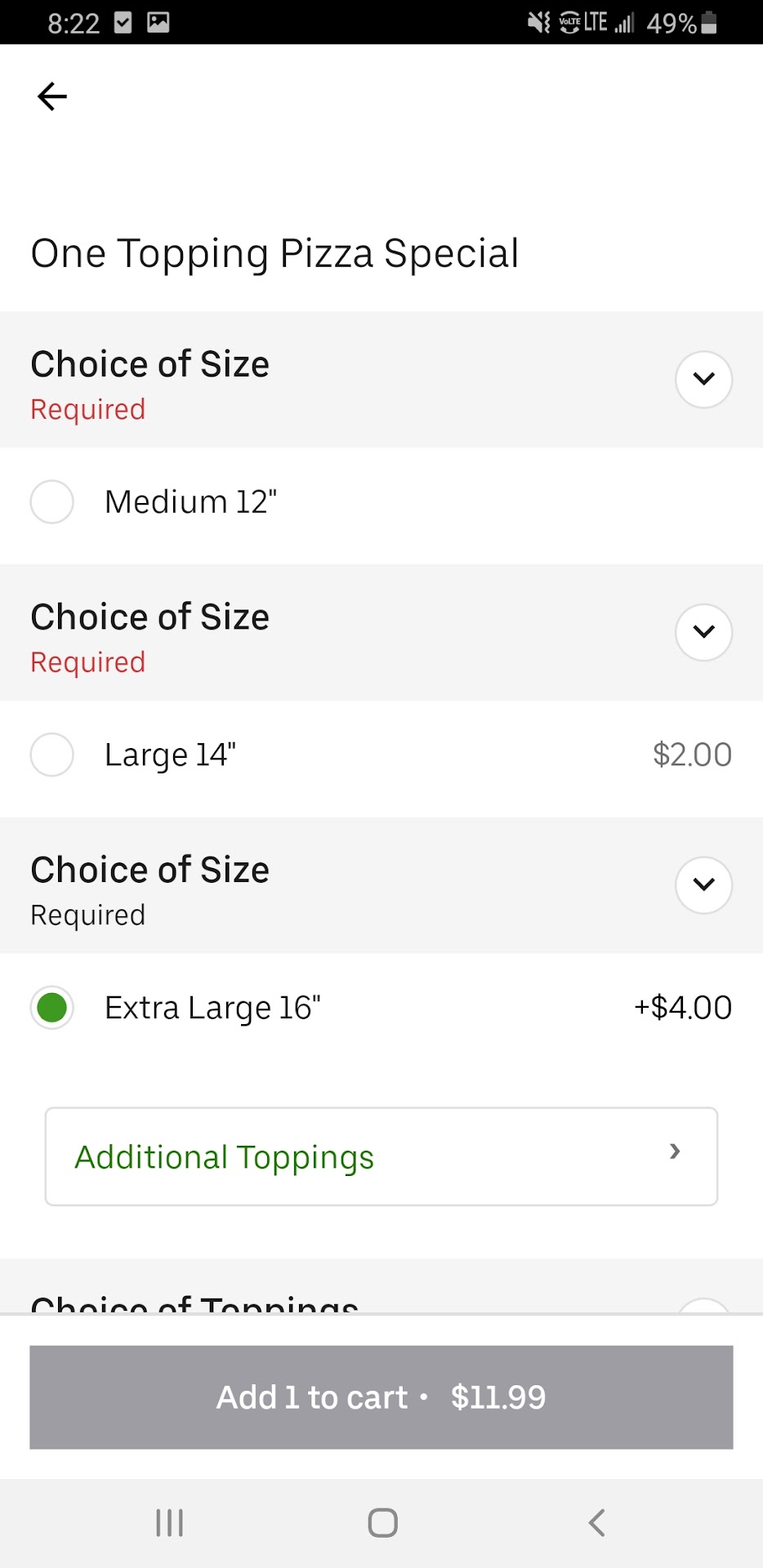763x1568 pixels.
Task: Collapse the Choice of Size section above Medium
Action: pyautogui.click(x=703, y=379)
